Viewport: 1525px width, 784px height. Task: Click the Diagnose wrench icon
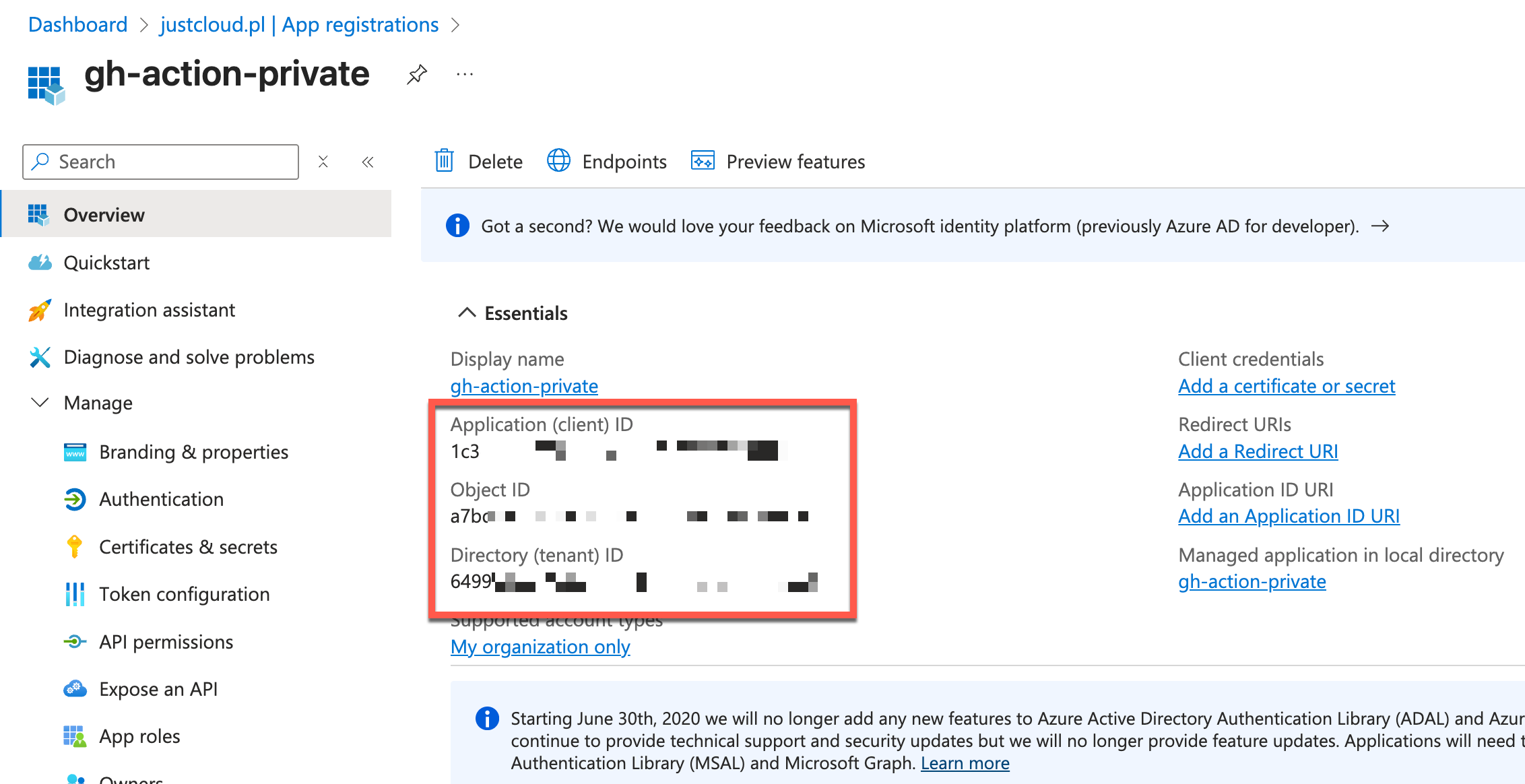(x=40, y=357)
